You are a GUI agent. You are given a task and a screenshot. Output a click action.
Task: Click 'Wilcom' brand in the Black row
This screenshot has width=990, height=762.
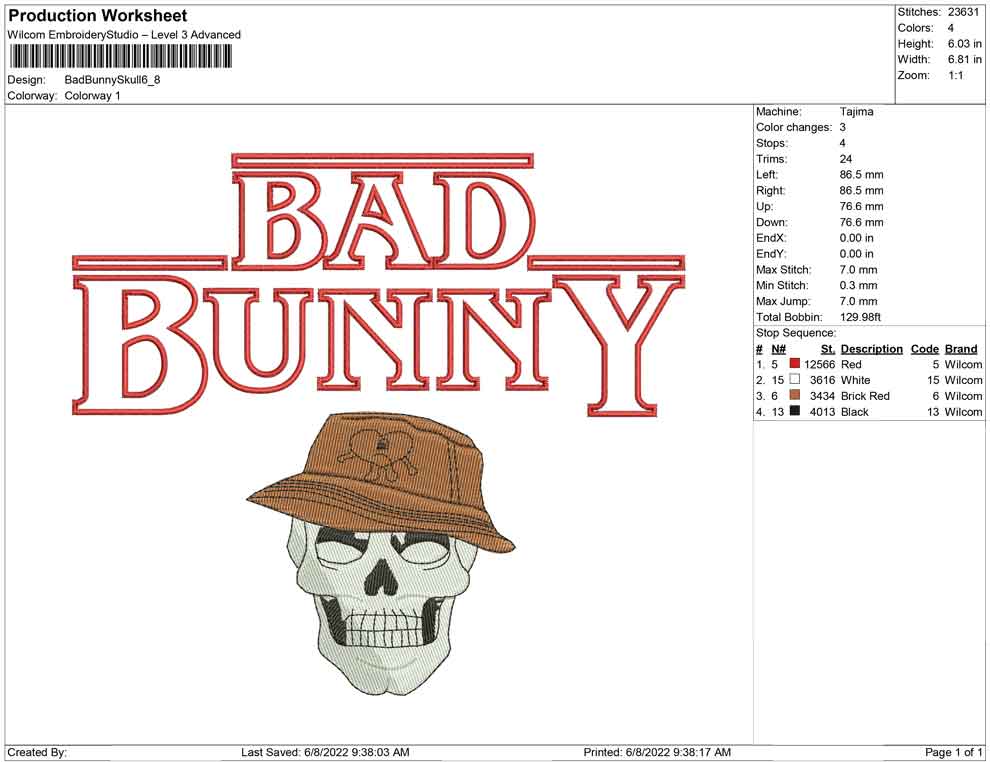(x=963, y=412)
